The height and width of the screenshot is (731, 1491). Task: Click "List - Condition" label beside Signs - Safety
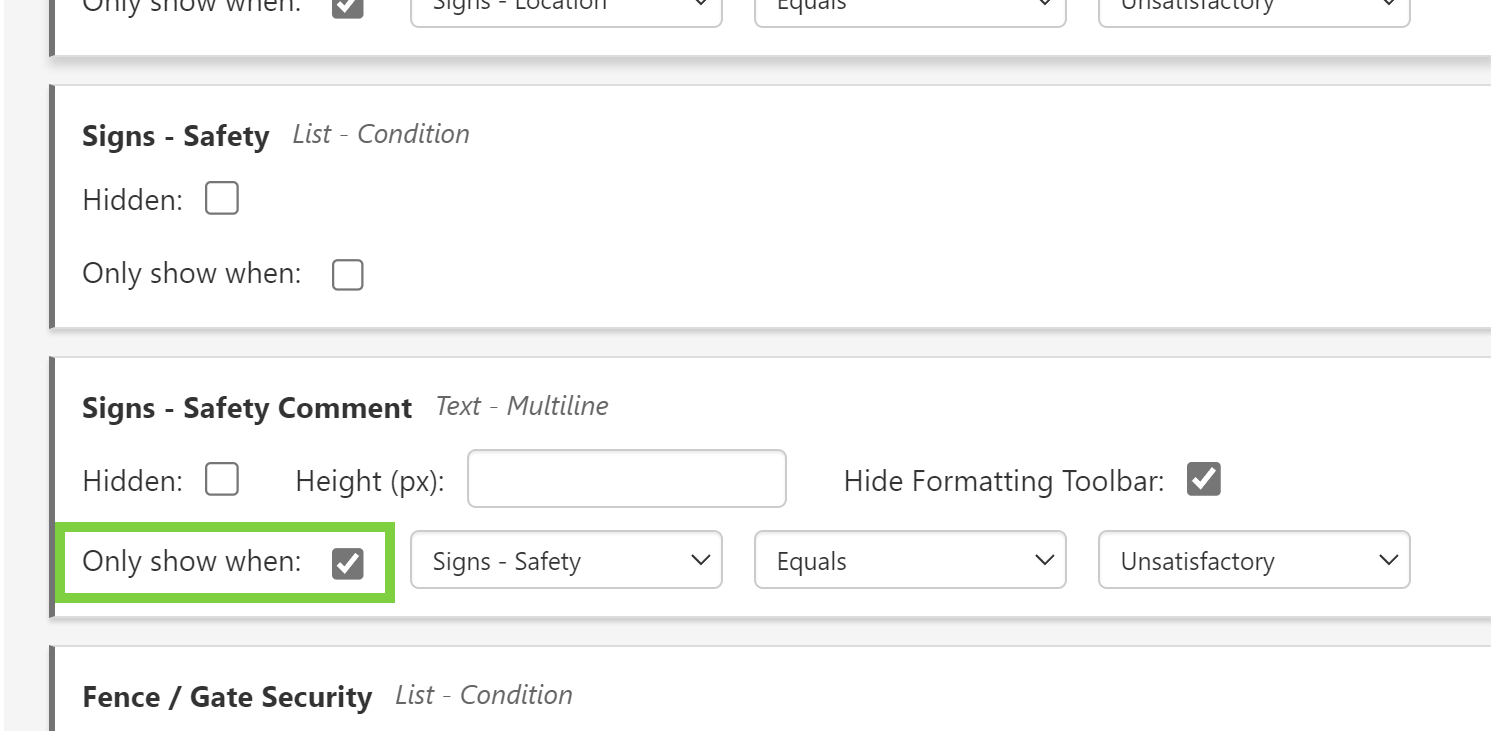pyautogui.click(x=381, y=134)
